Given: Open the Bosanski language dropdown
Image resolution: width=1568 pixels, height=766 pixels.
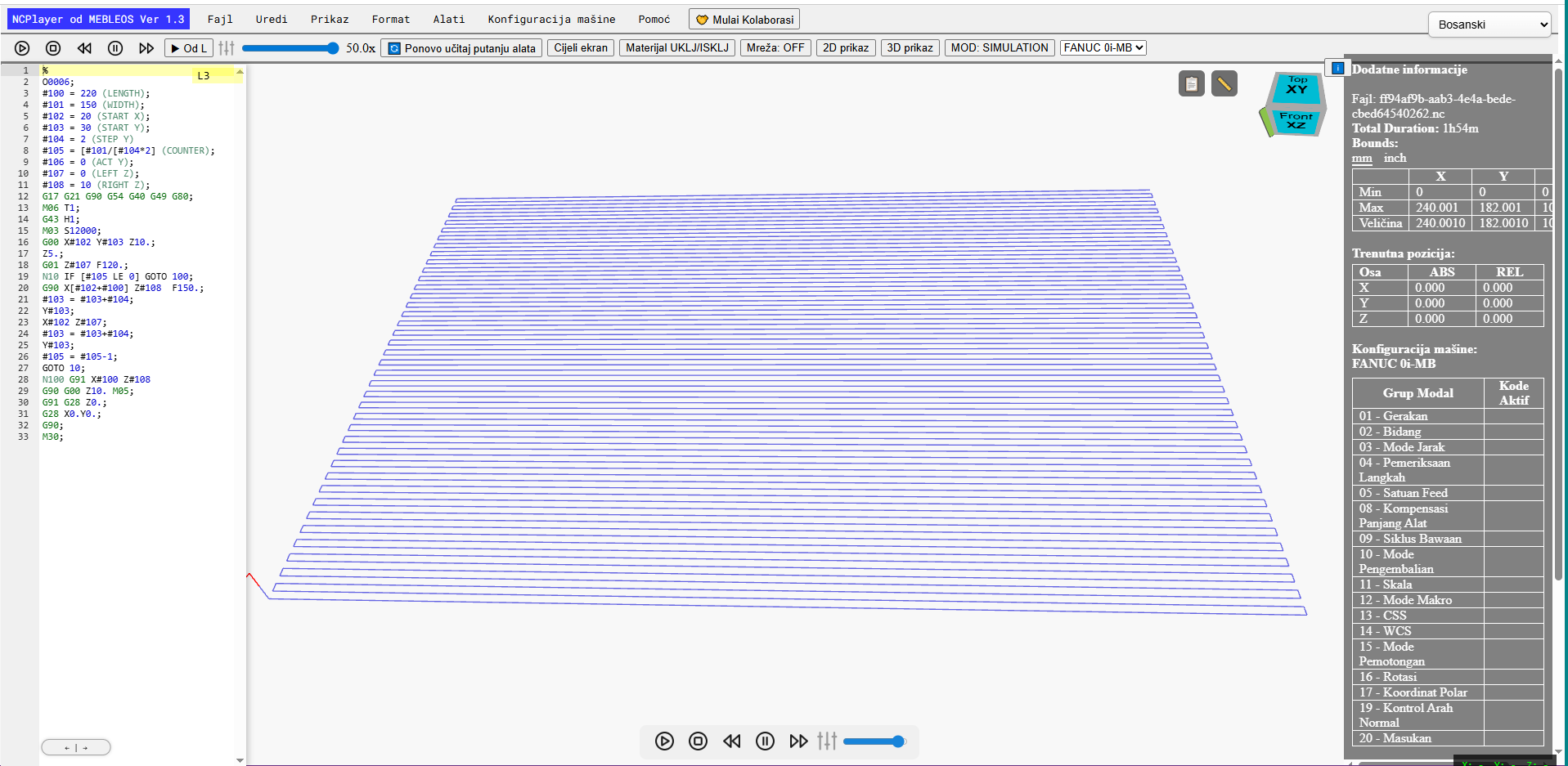Looking at the screenshot, I should 1489,25.
